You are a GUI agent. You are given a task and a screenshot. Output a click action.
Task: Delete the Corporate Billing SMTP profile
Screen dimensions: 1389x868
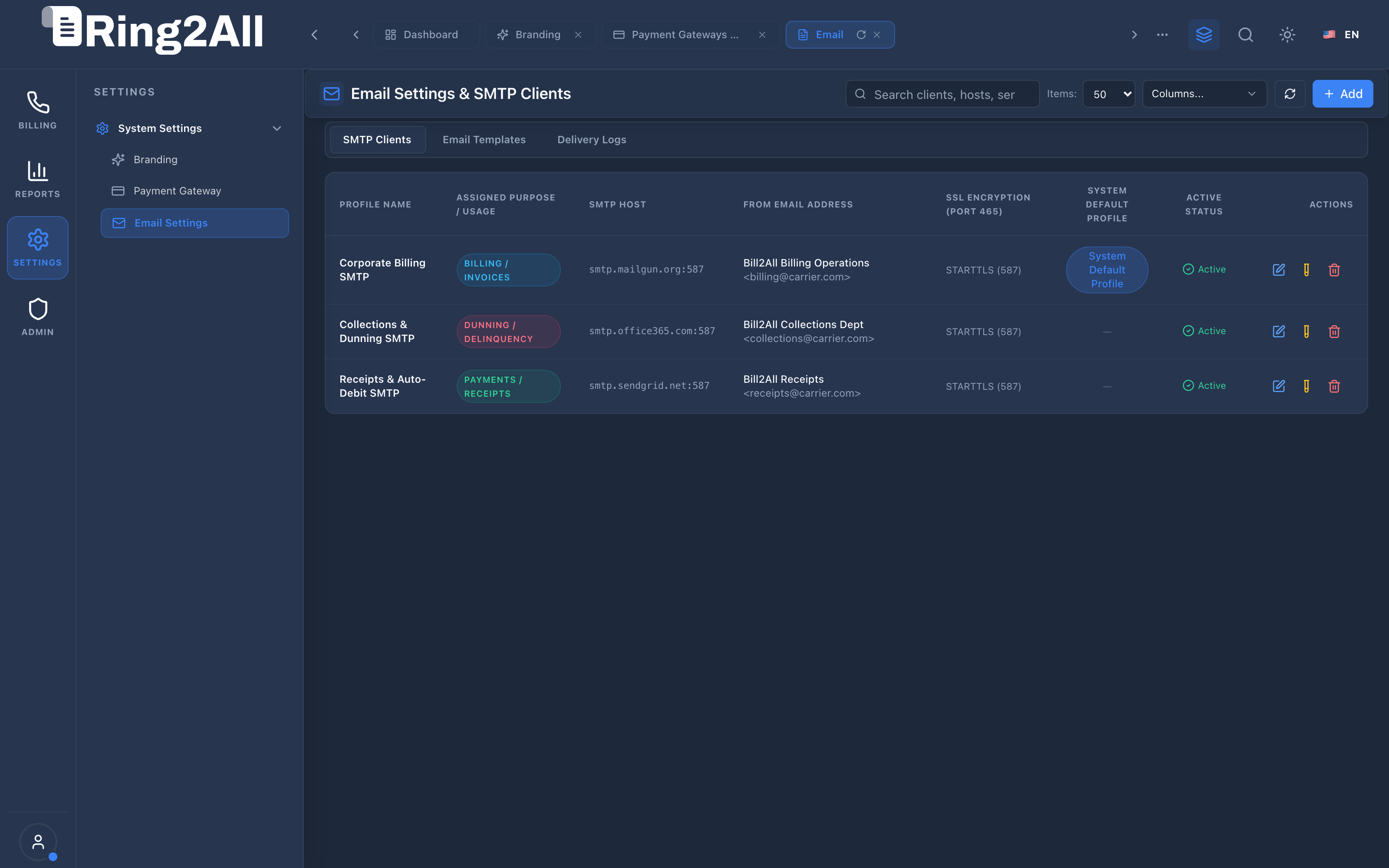click(x=1334, y=270)
